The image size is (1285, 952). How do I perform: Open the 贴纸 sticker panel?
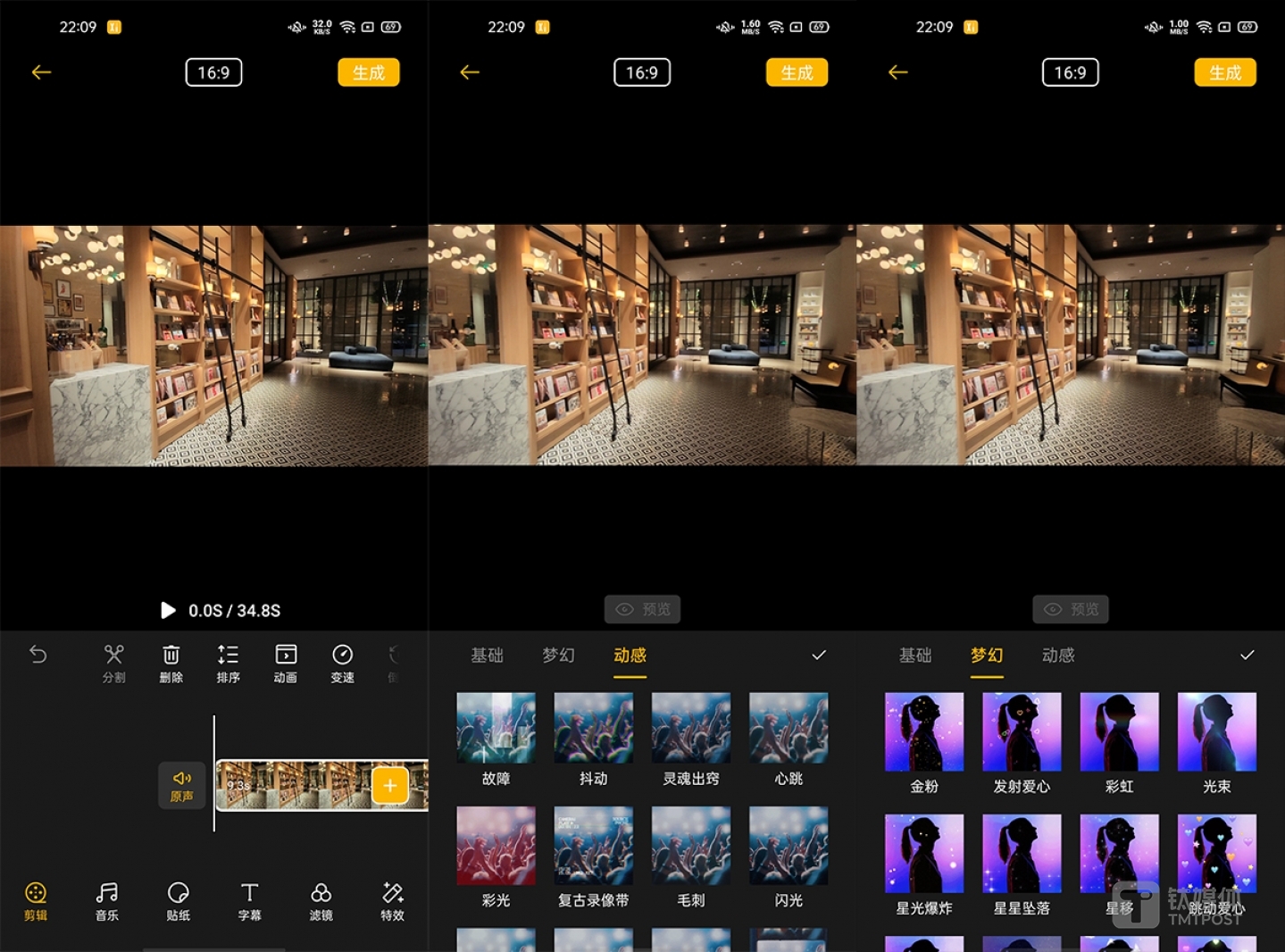click(179, 900)
